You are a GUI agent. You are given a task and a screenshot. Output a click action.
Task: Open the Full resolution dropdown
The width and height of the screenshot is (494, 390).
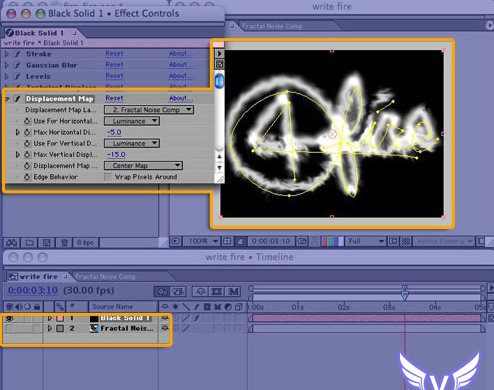pos(365,241)
